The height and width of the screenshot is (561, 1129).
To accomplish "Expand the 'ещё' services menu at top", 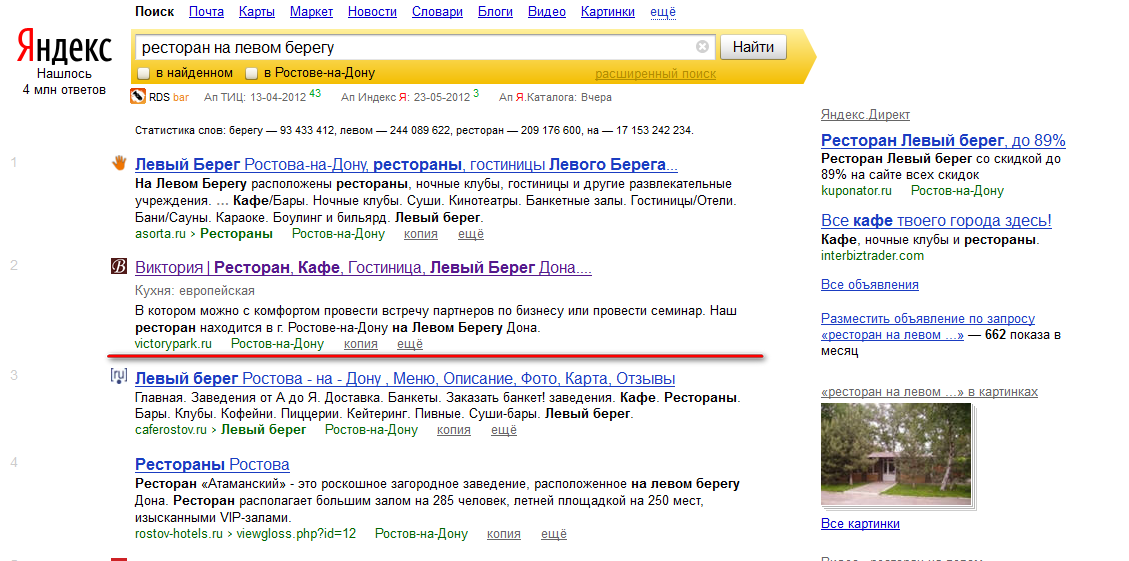I will pos(663,12).
